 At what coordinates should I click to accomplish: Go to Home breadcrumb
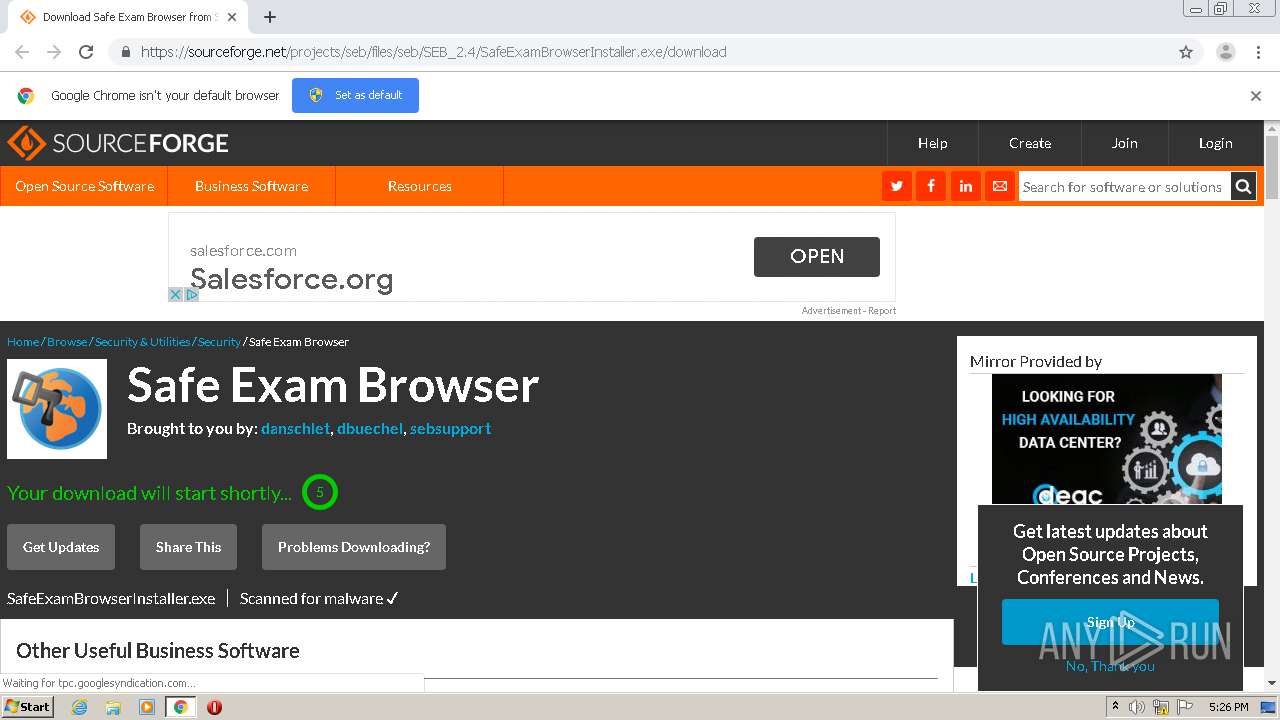pyautogui.click(x=23, y=342)
